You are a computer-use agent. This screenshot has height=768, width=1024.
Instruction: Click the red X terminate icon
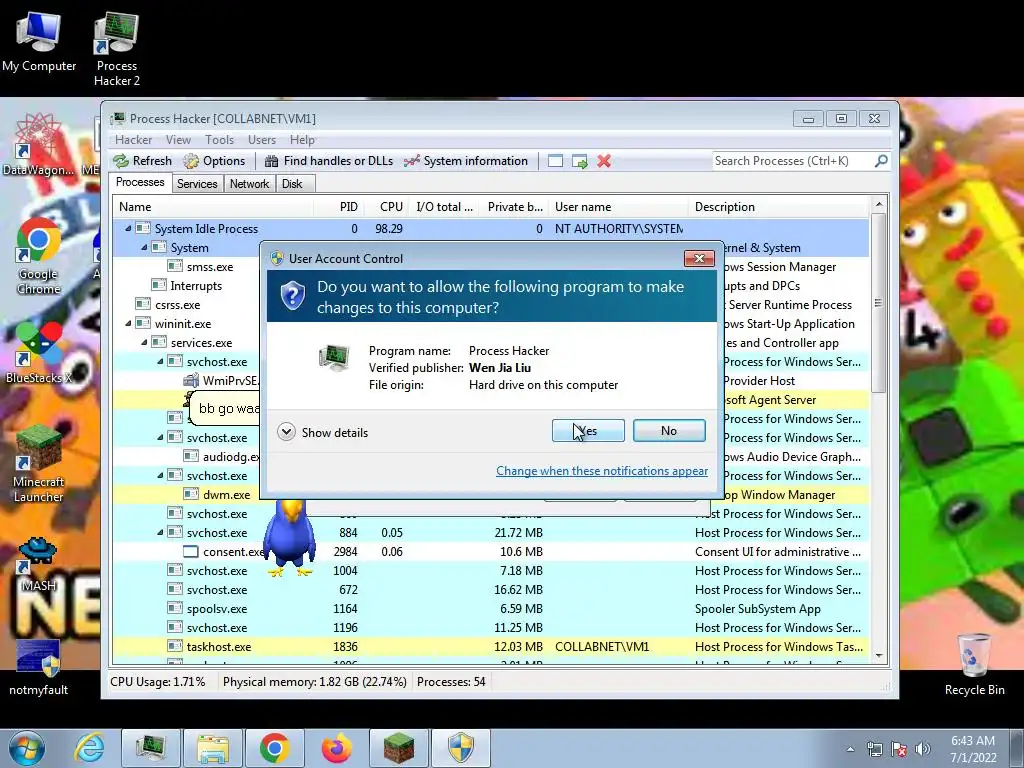click(604, 161)
